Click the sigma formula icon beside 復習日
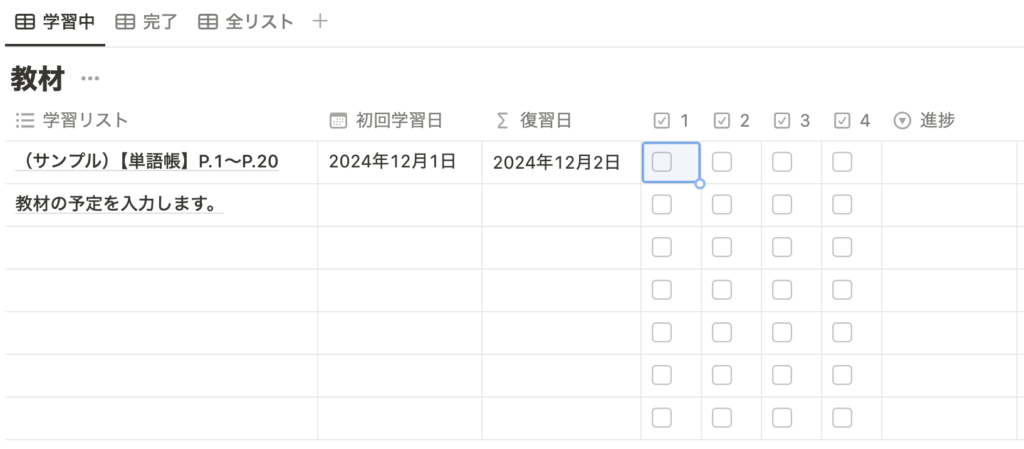The height and width of the screenshot is (449, 1024). coord(502,121)
